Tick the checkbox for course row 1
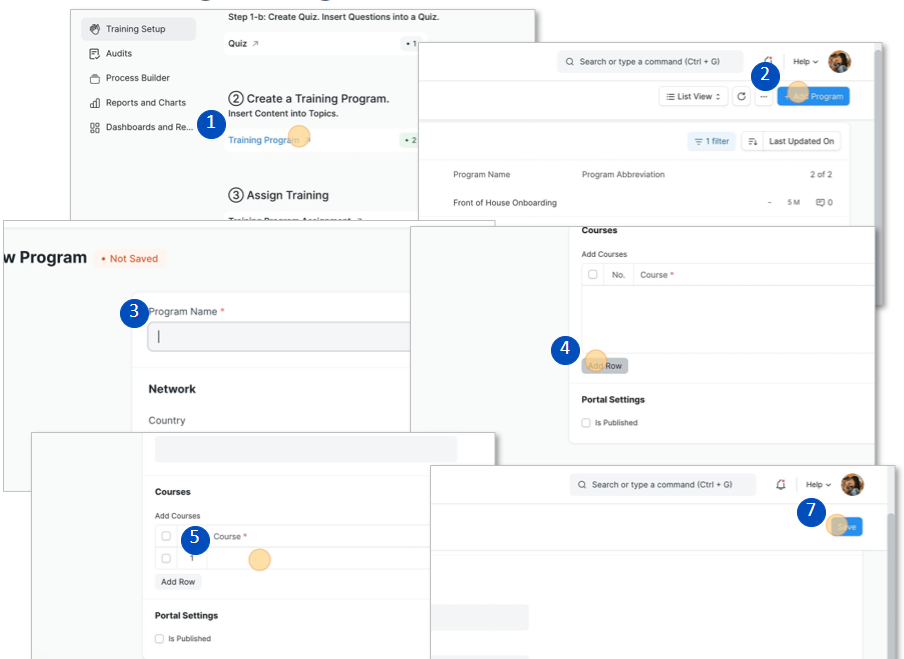Screen dimensions: 904x659 tap(166, 558)
